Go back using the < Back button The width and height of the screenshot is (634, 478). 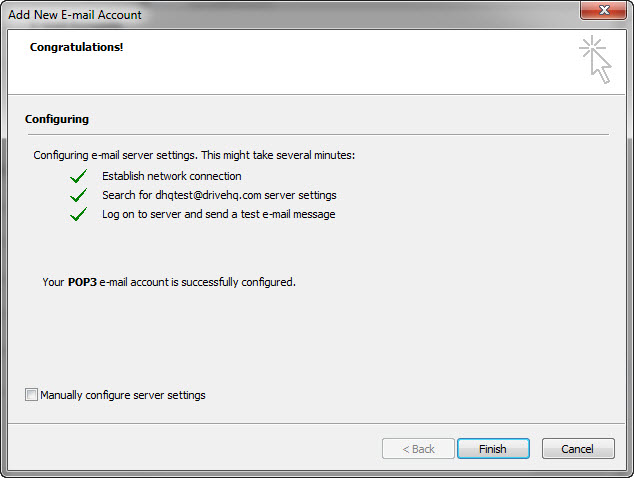[418, 449]
